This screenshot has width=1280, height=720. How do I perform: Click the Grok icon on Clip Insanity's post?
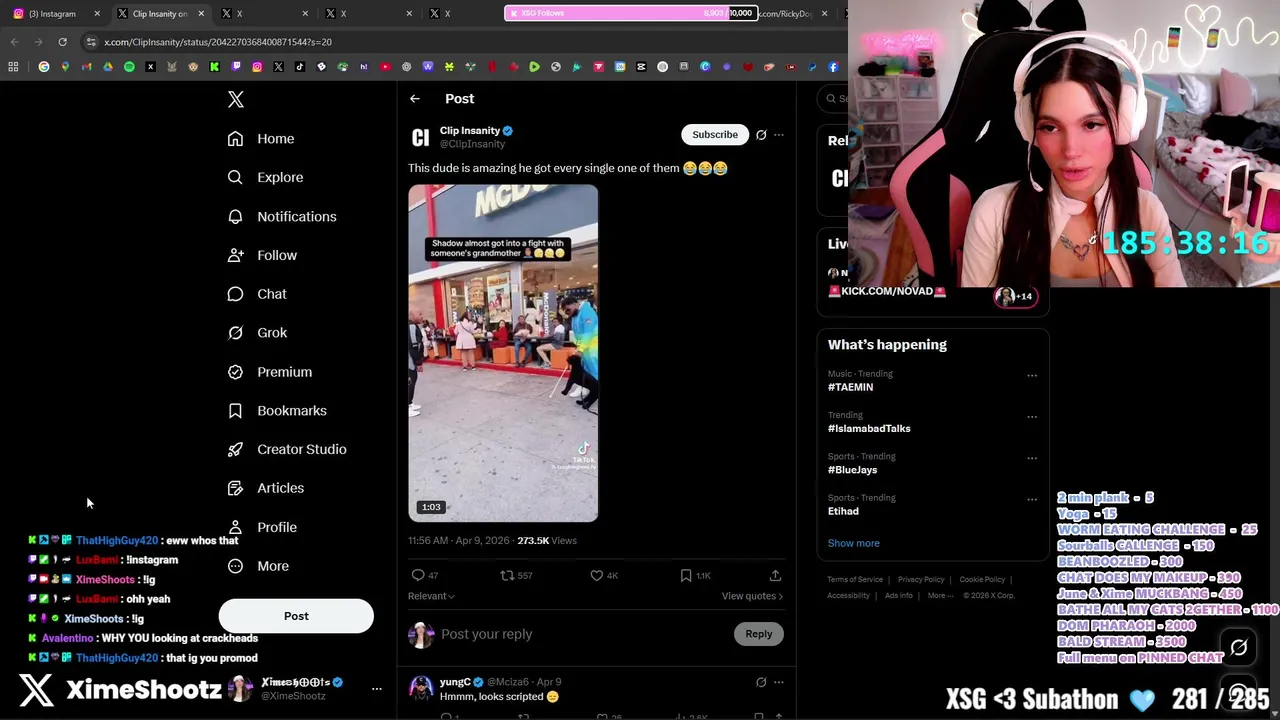761,134
